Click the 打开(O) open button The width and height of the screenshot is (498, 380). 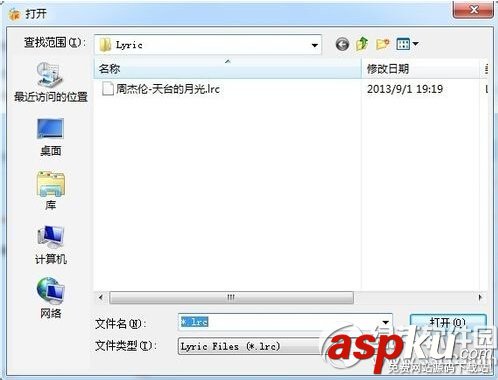448,322
